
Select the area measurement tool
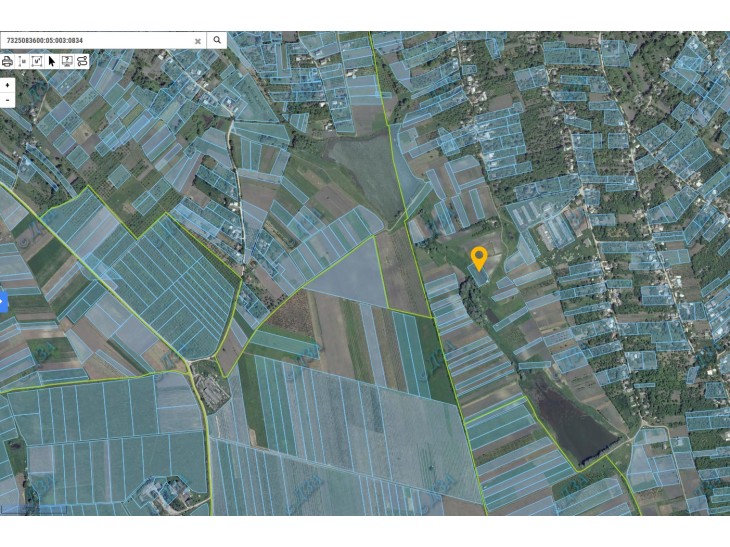[x=37, y=61]
